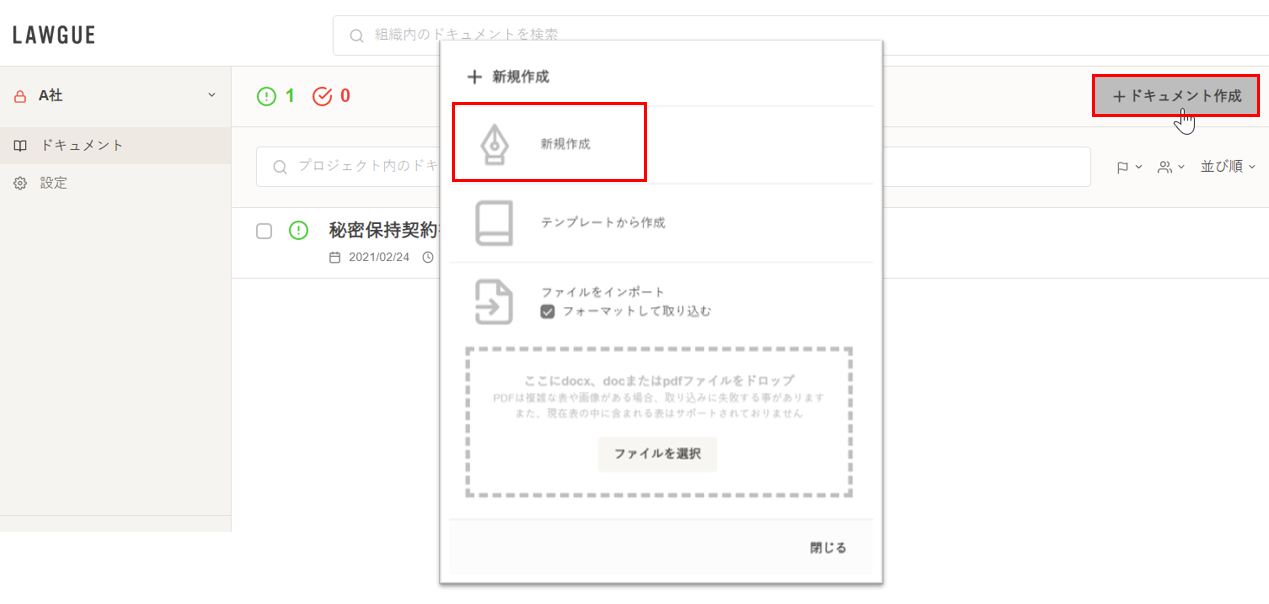Open the flag filter dropdown
The width and height of the screenshot is (1269, 604).
click(x=1129, y=167)
